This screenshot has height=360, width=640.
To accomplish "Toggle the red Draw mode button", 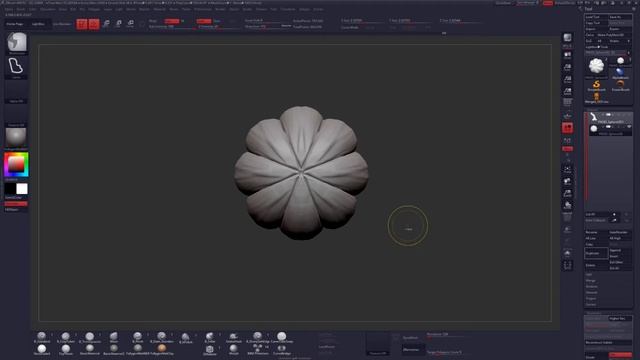I will pyautogui.click(x=94, y=24).
